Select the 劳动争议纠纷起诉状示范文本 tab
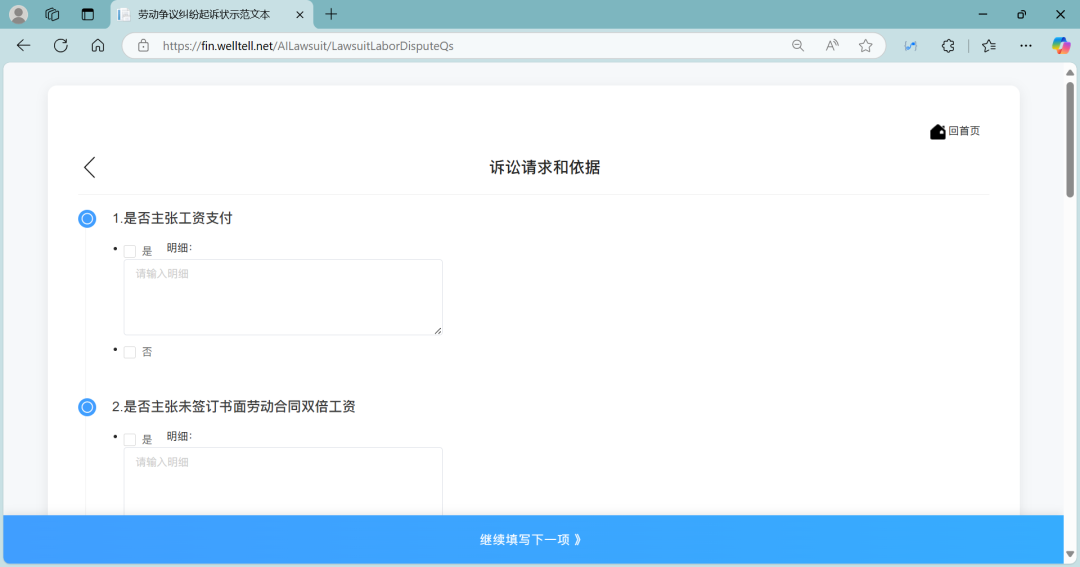Image resolution: width=1080 pixels, height=567 pixels. pos(205,14)
